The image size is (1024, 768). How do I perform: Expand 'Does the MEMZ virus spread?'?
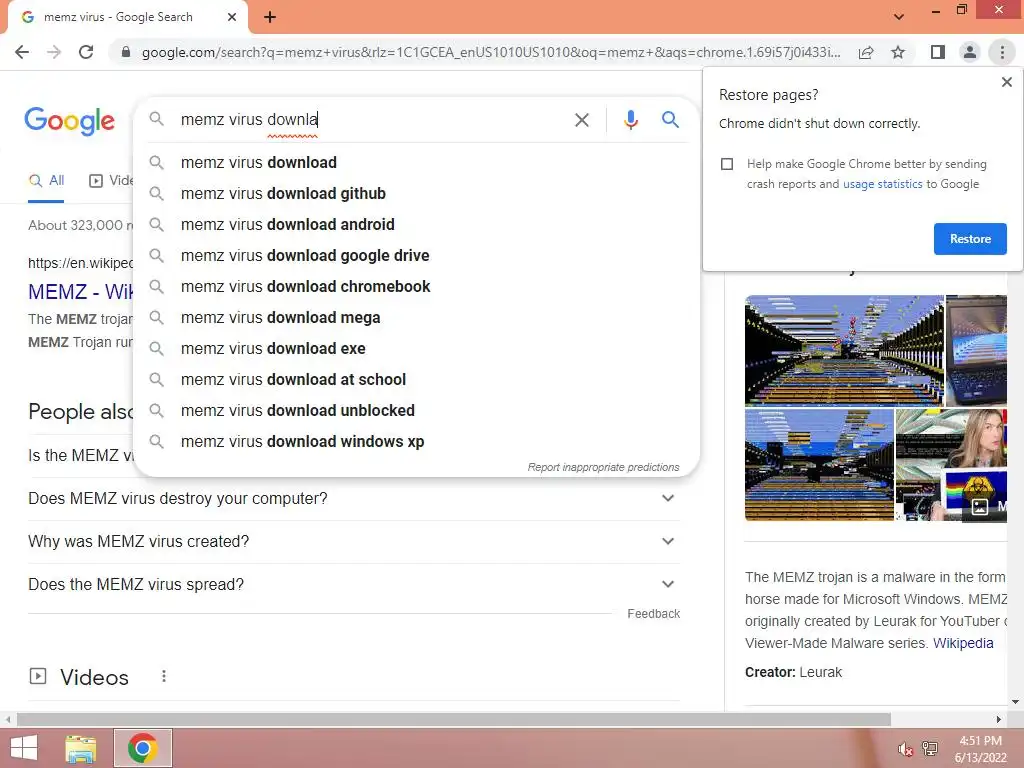click(x=354, y=584)
